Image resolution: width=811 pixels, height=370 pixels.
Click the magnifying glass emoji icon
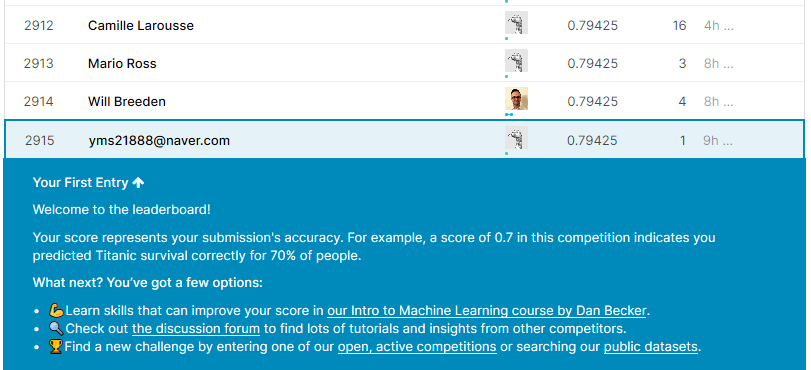(56, 328)
